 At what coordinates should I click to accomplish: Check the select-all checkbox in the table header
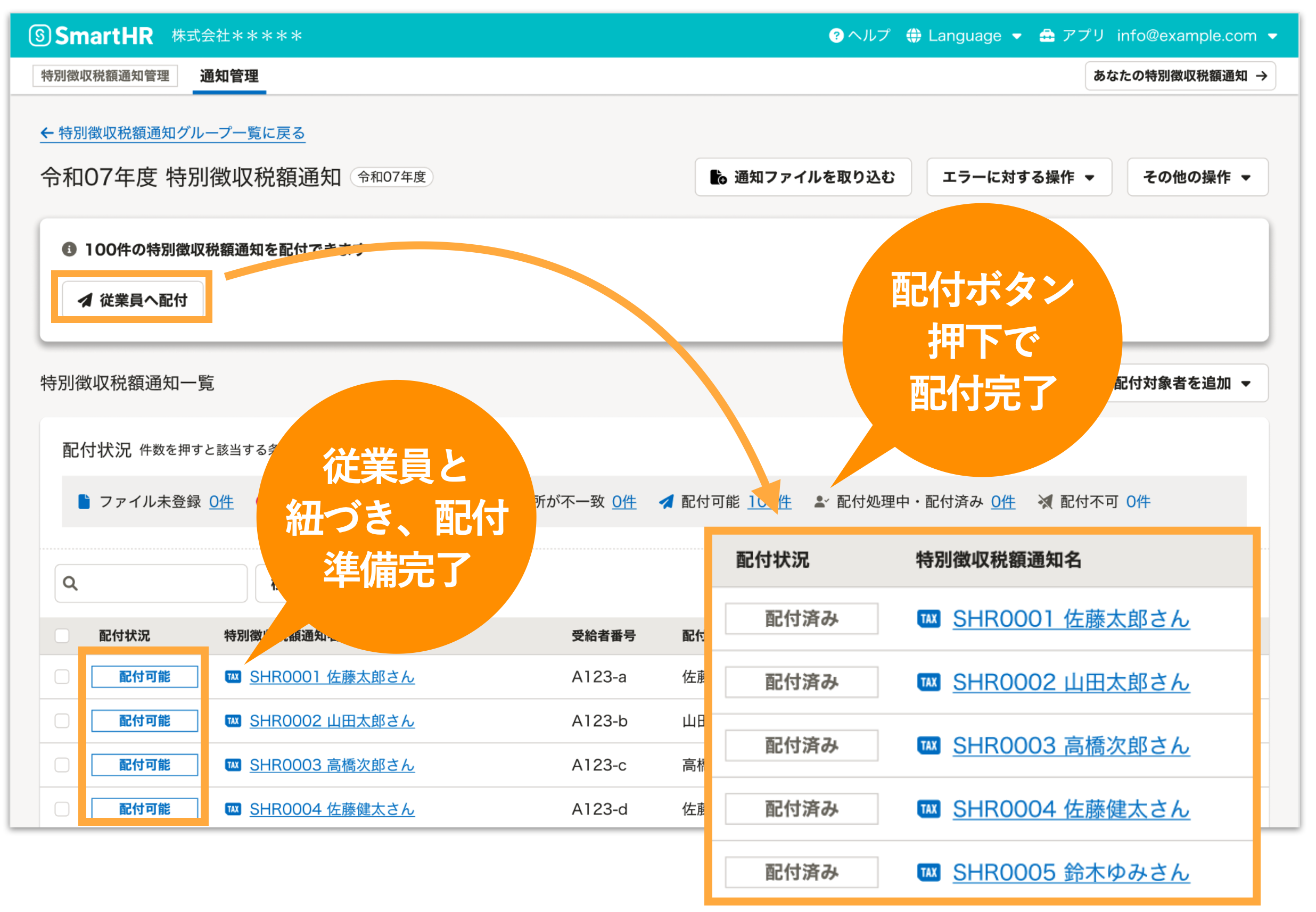coord(61,635)
